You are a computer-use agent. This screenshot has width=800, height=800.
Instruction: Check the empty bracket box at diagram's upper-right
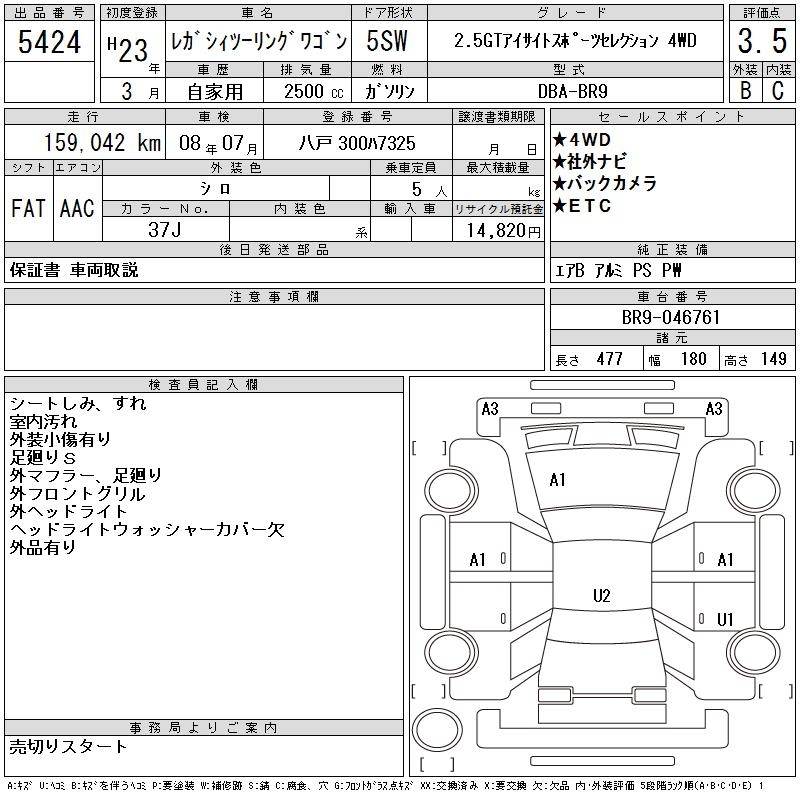(x=773, y=447)
